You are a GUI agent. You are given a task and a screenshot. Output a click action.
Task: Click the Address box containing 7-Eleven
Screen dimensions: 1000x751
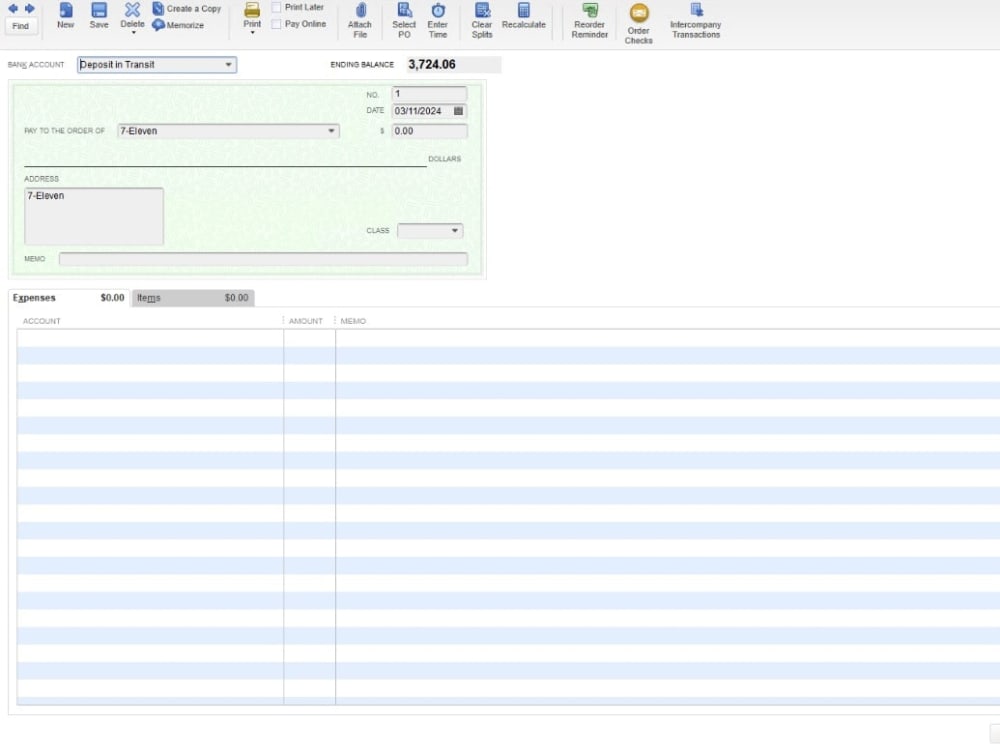94,216
